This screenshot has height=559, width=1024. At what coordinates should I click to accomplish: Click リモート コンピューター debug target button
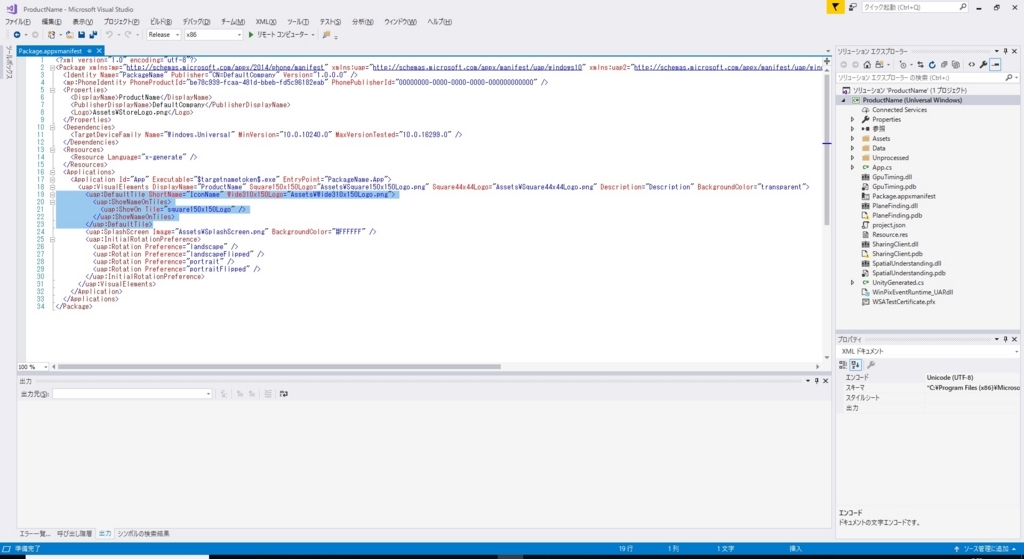coord(281,35)
